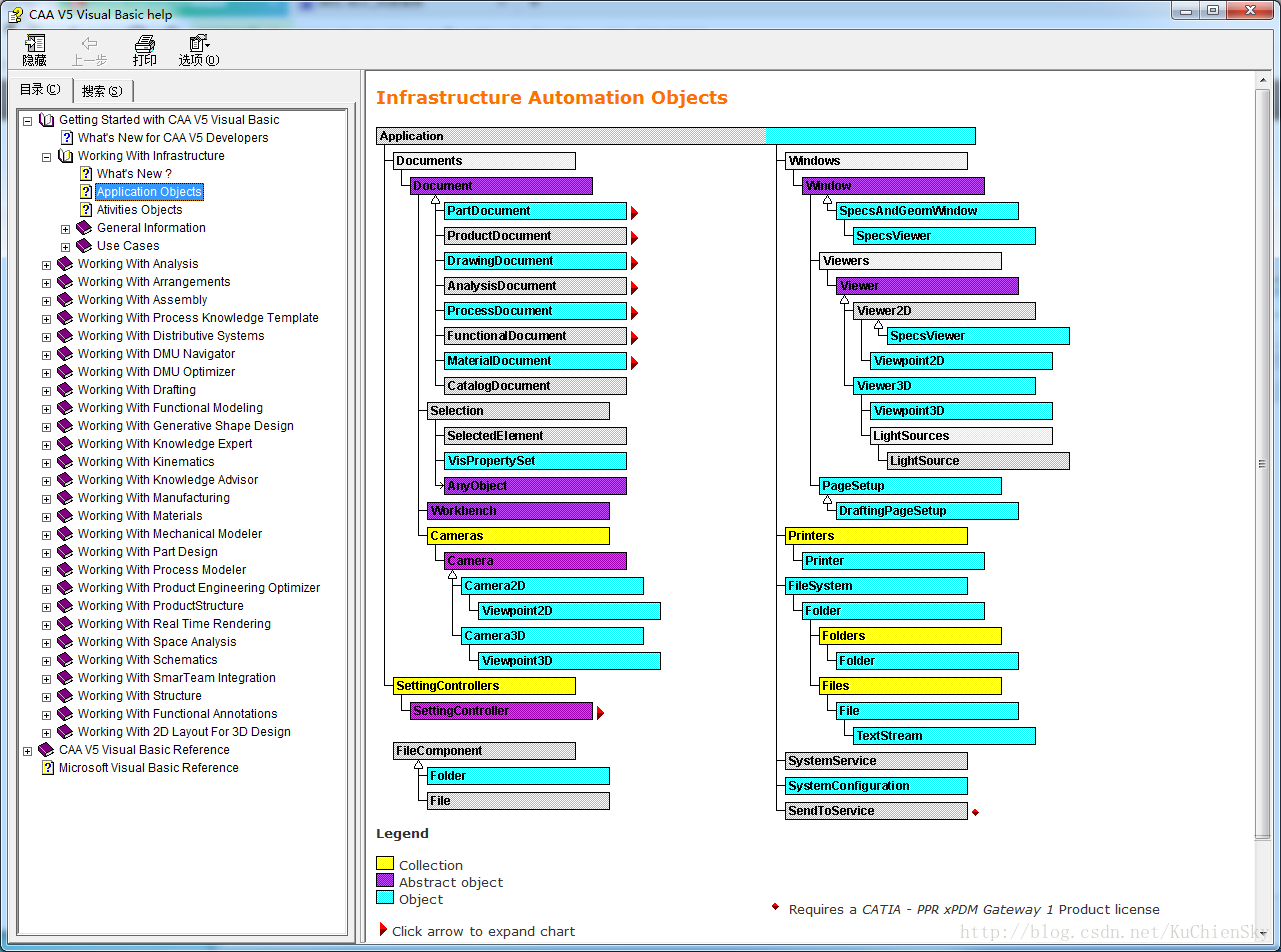This screenshot has width=1281, height=952.
Task: Open the Viewer3D object box
Action: point(944,386)
